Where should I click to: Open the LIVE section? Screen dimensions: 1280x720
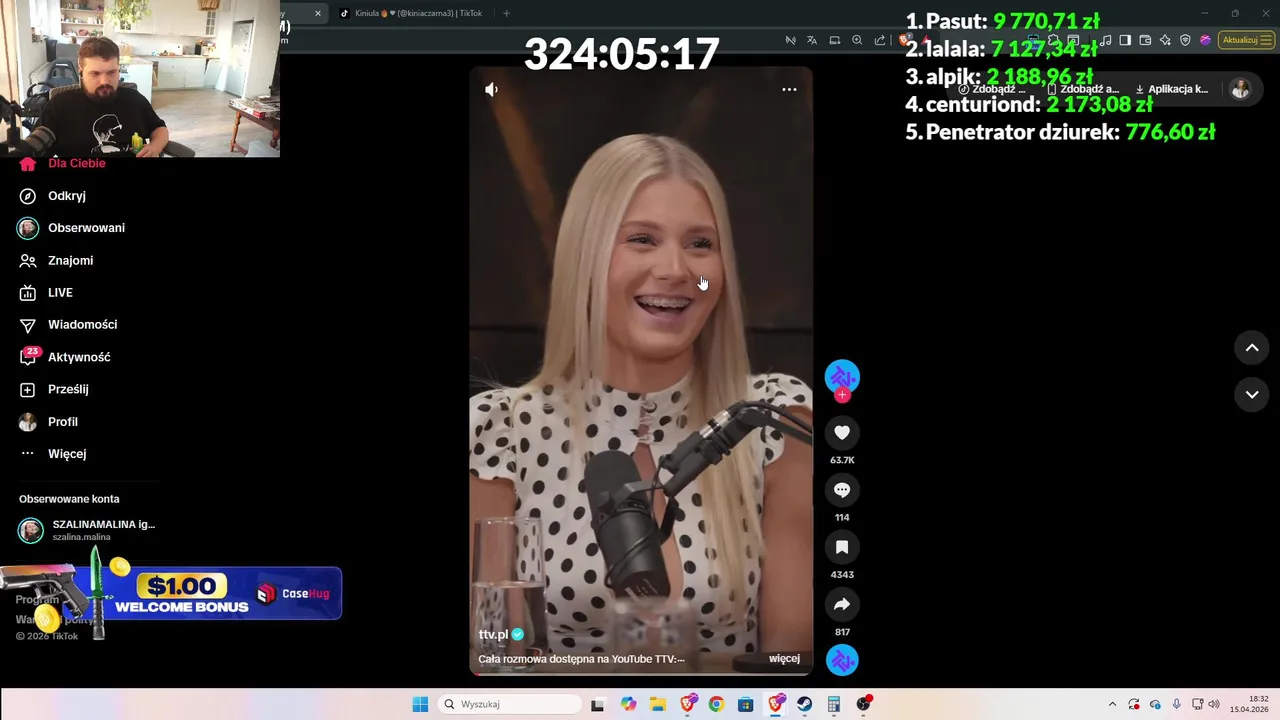pos(46,292)
